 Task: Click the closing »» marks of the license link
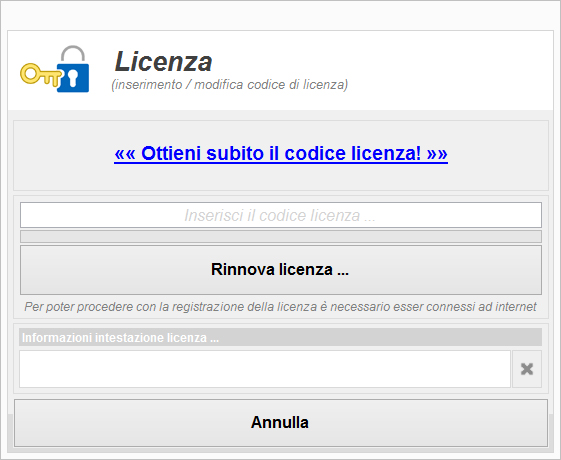pos(437,154)
